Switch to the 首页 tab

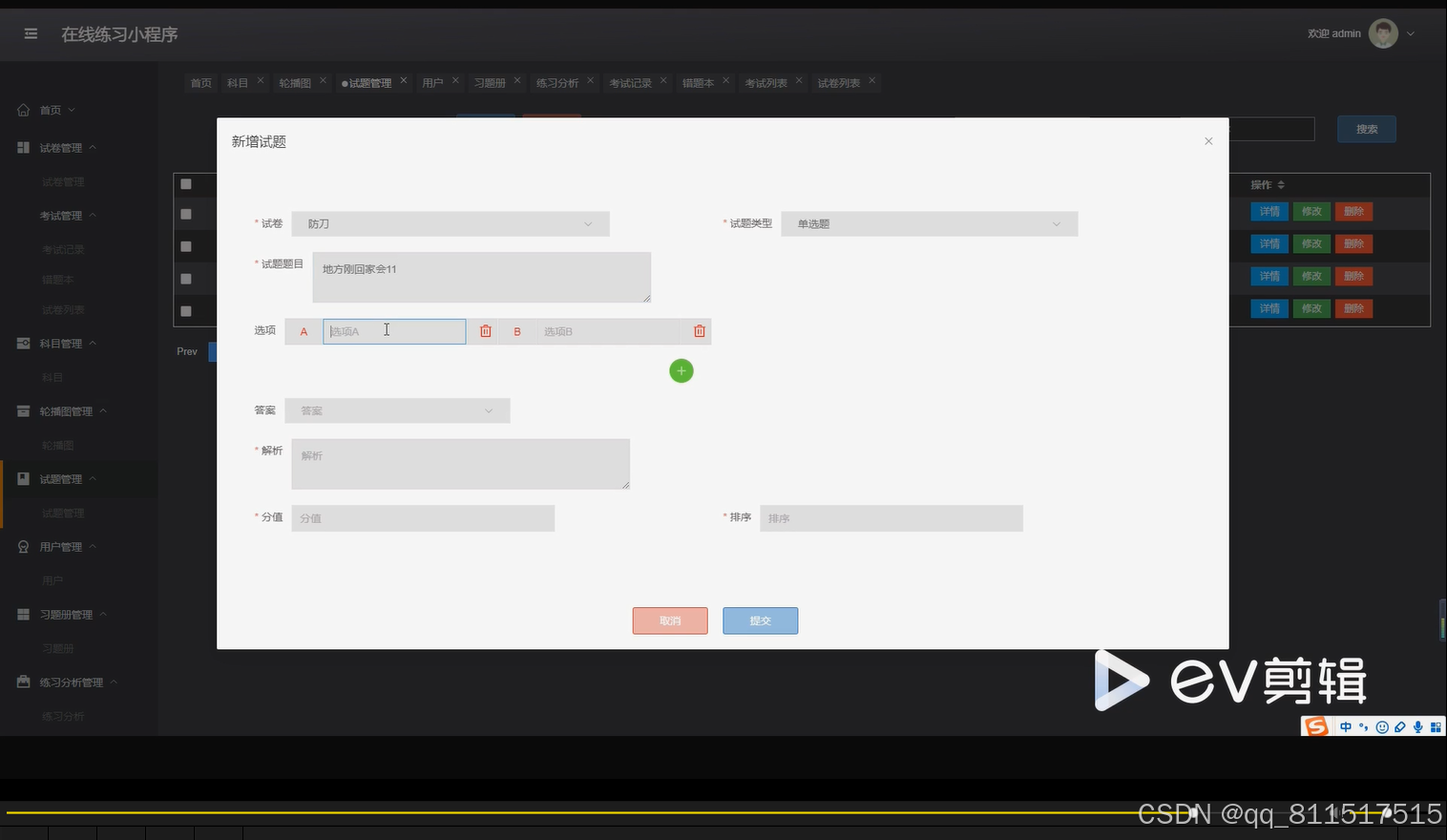[x=200, y=83]
